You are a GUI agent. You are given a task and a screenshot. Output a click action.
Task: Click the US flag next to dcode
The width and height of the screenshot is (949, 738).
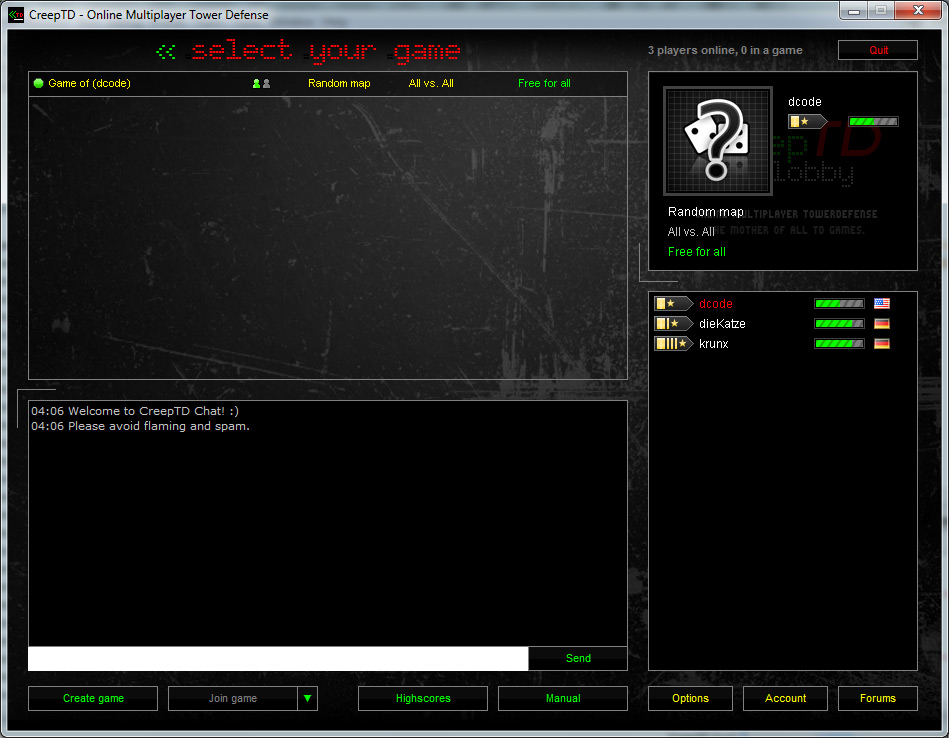tap(882, 303)
